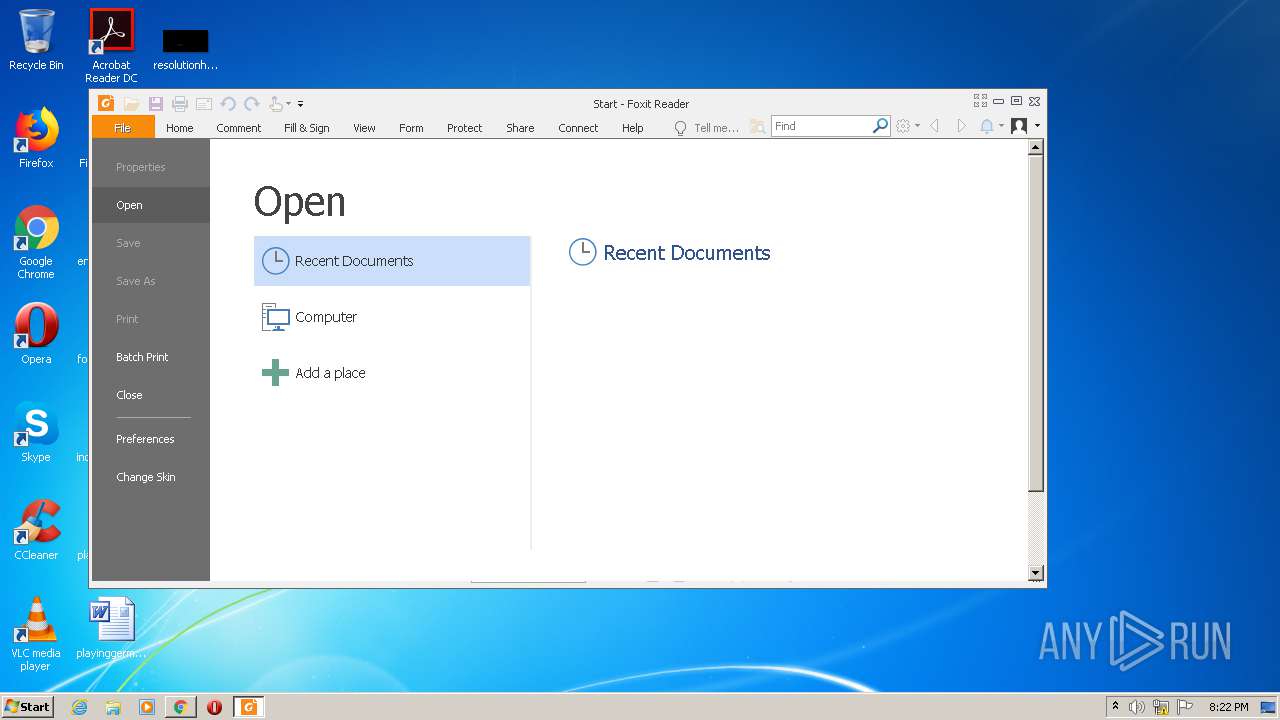
Task: Click the 8:22 PM clock in taskbar
Action: point(1228,707)
